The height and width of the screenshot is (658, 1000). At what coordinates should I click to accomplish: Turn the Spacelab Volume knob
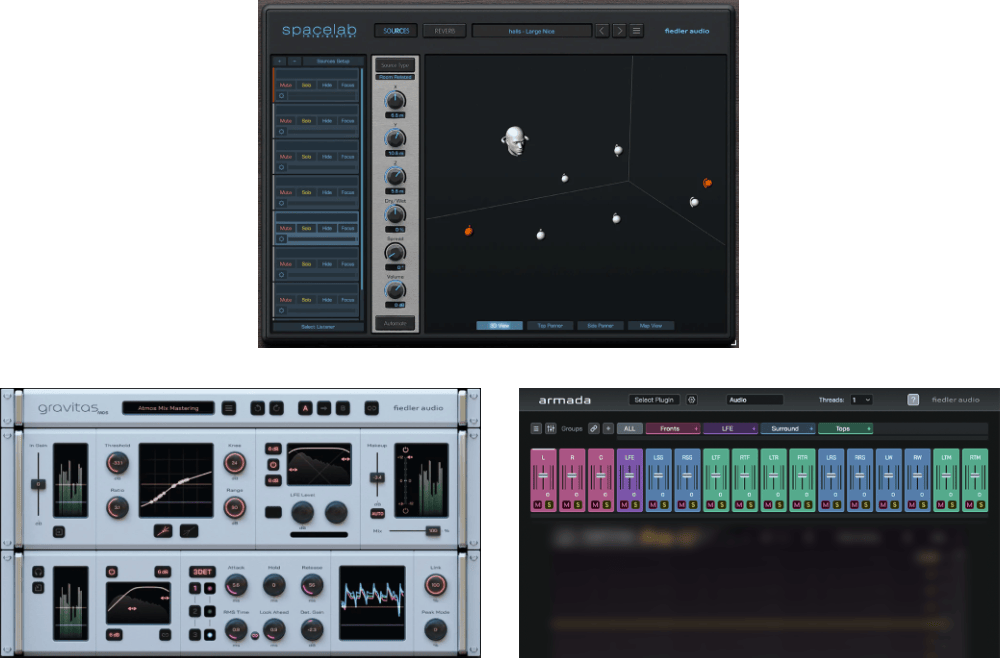tap(395, 291)
